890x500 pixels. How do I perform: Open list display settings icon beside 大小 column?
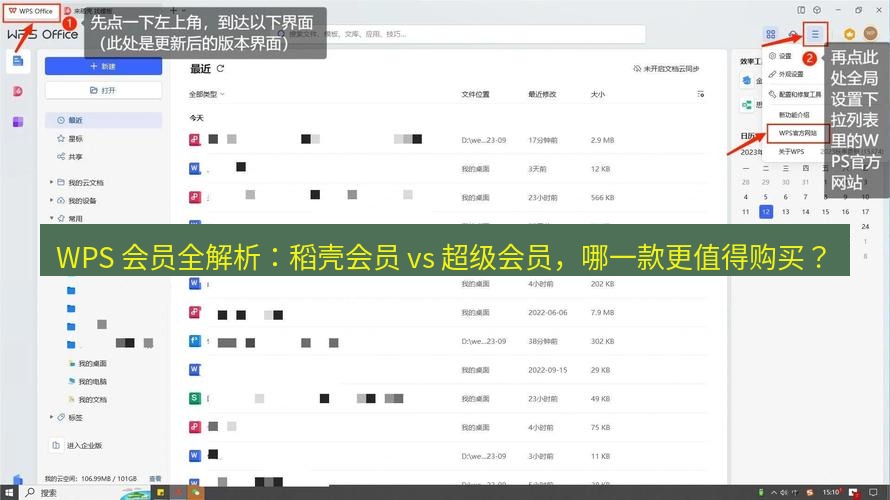700,94
